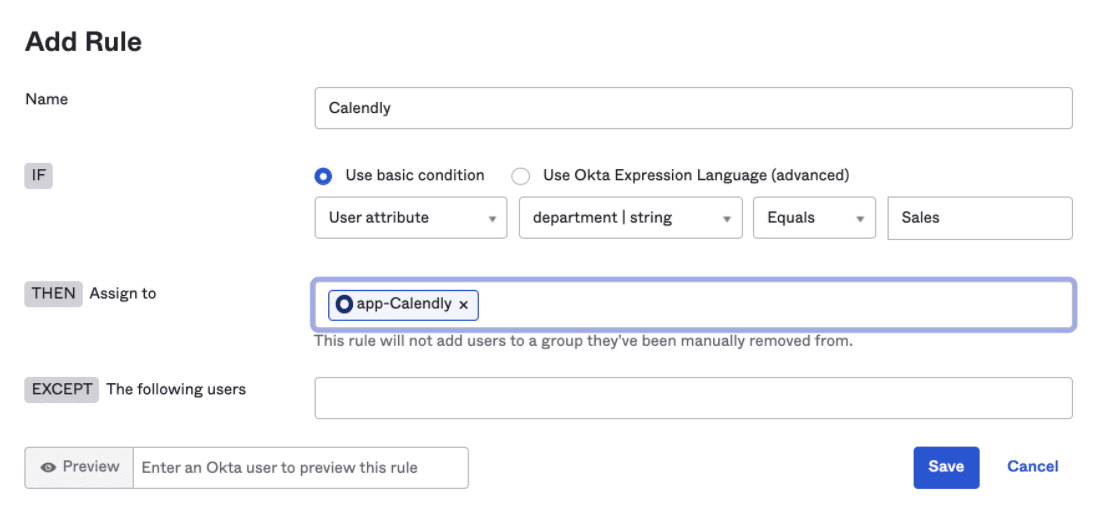Save the new rule
The width and height of the screenshot is (1100, 519).
[x=946, y=467]
